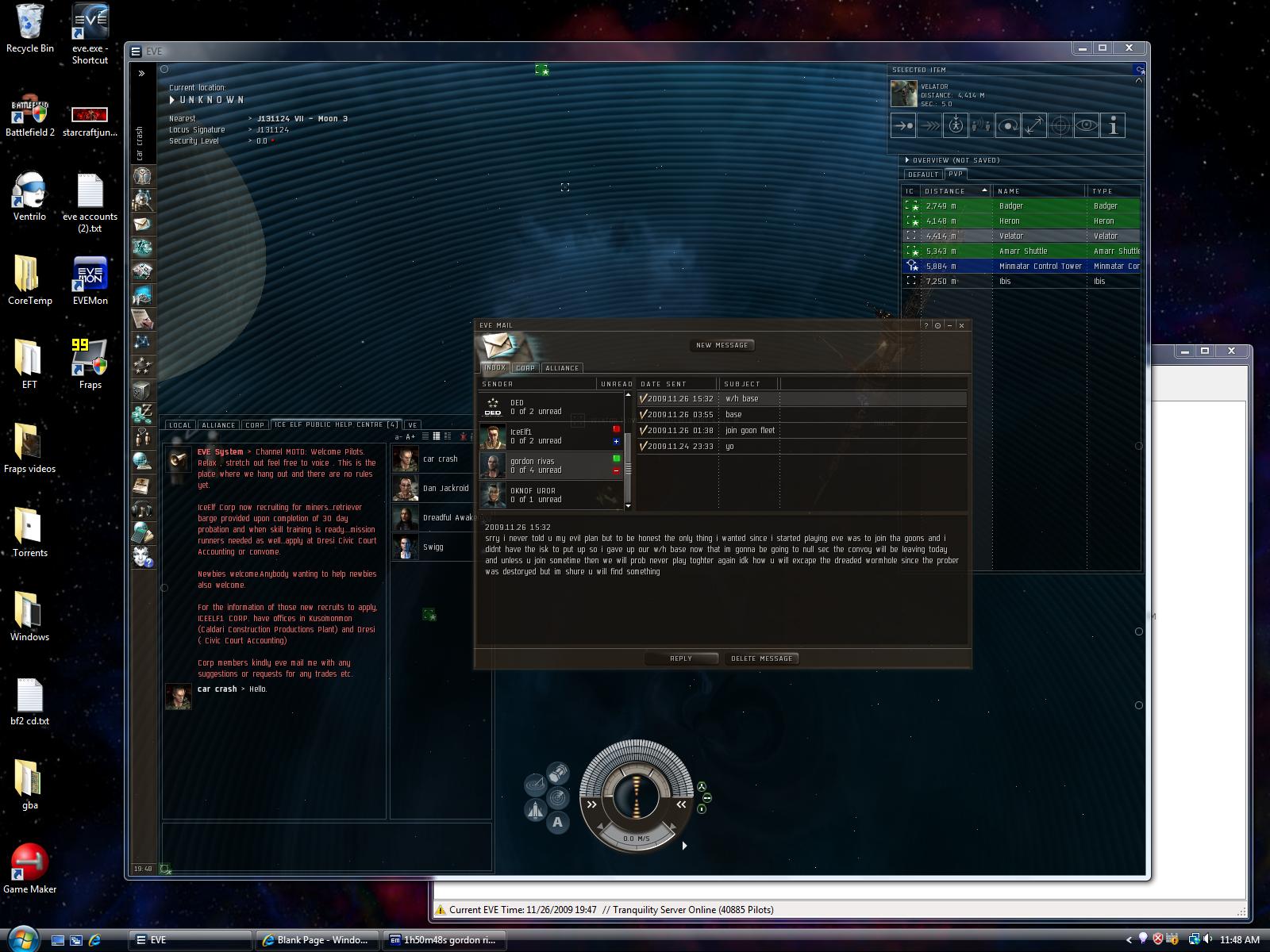This screenshot has height=952, width=1270.
Task: Click the Show Info icon
Action: click(x=1113, y=125)
